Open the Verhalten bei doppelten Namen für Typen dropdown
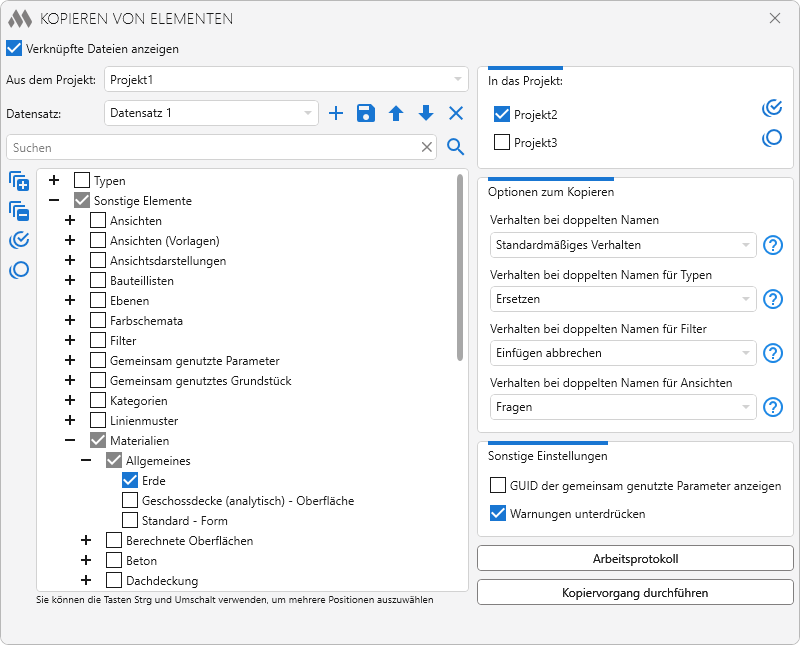The image size is (800, 645). pos(624,299)
